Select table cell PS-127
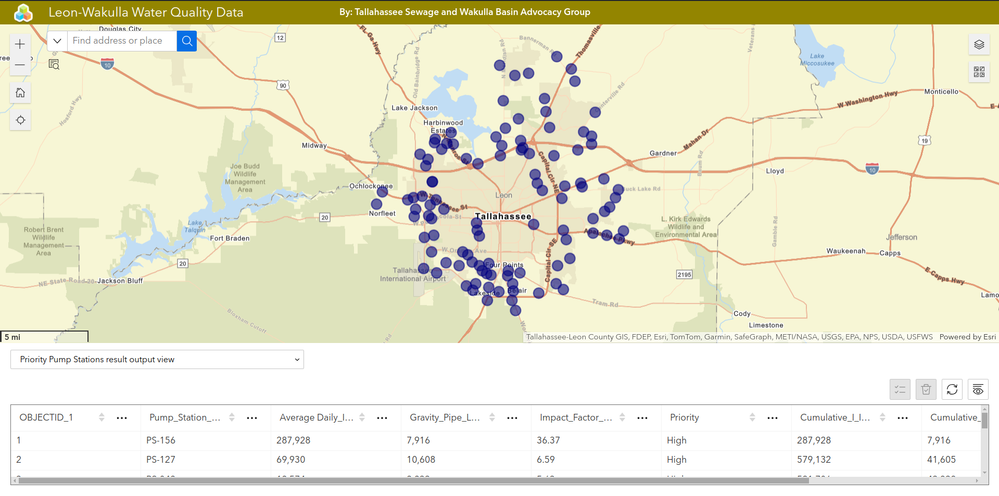 coord(206,460)
